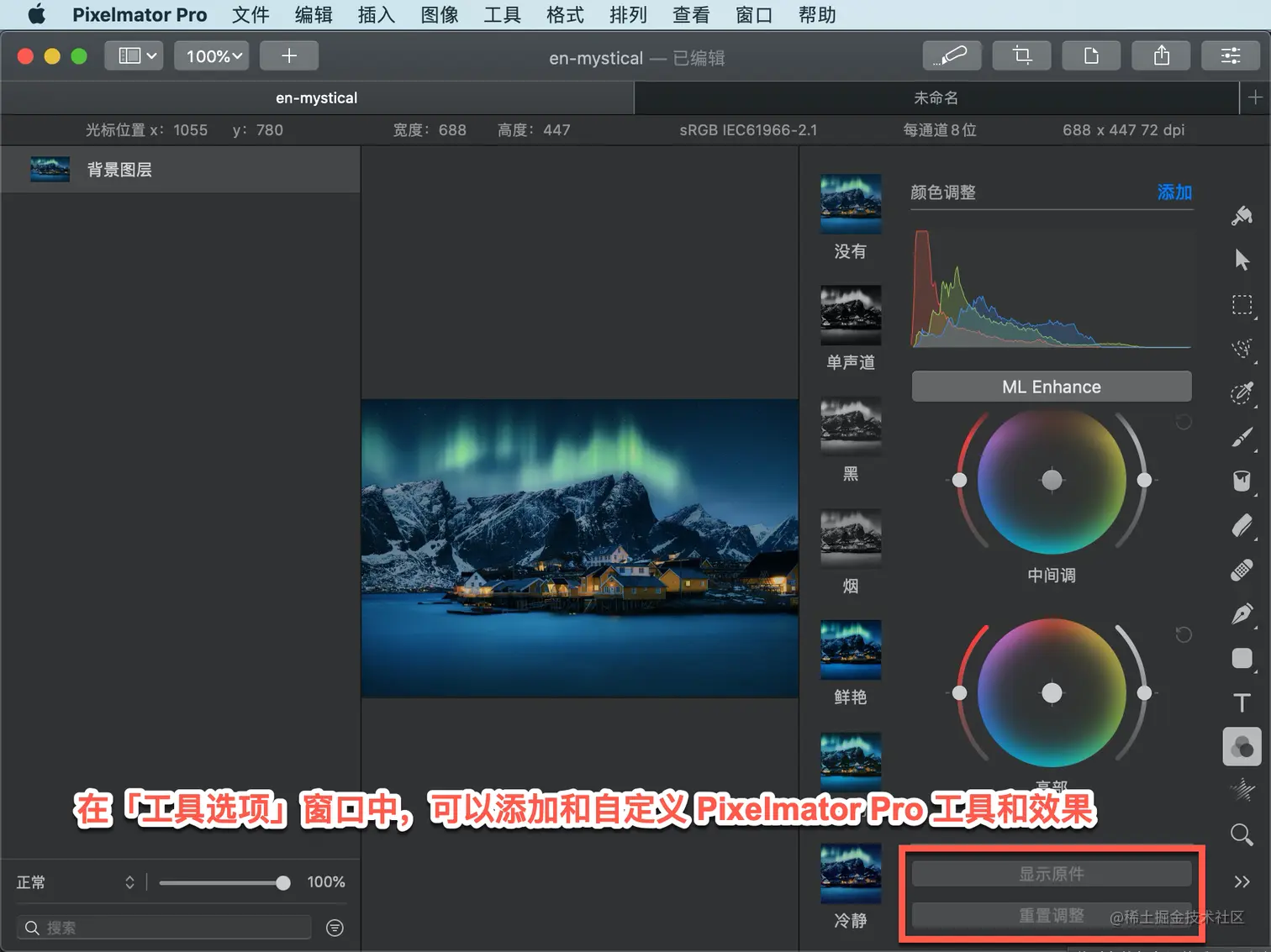This screenshot has width=1271, height=952.
Task: Select the Pen tool
Action: tap(1242, 614)
